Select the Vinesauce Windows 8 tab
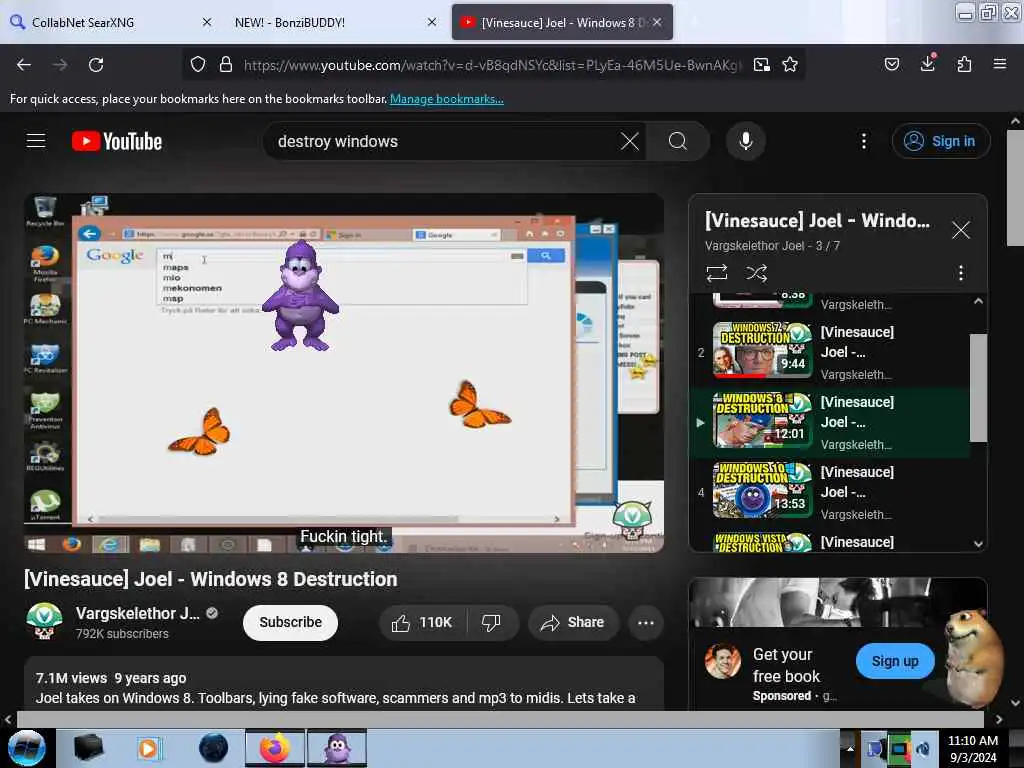This screenshot has height=768, width=1024. click(x=562, y=22)
